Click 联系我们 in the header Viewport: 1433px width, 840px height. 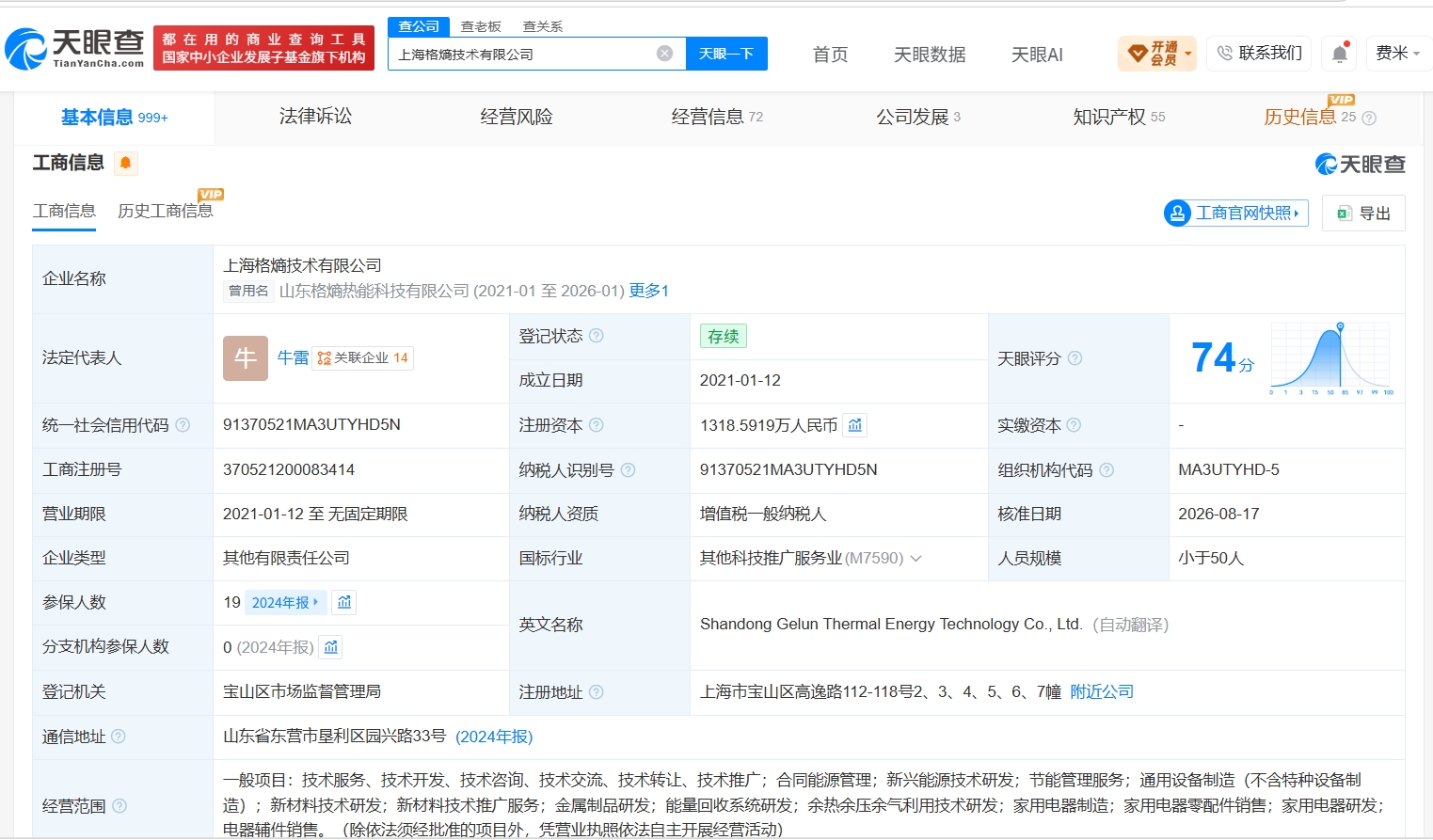tap(1259, 54)
